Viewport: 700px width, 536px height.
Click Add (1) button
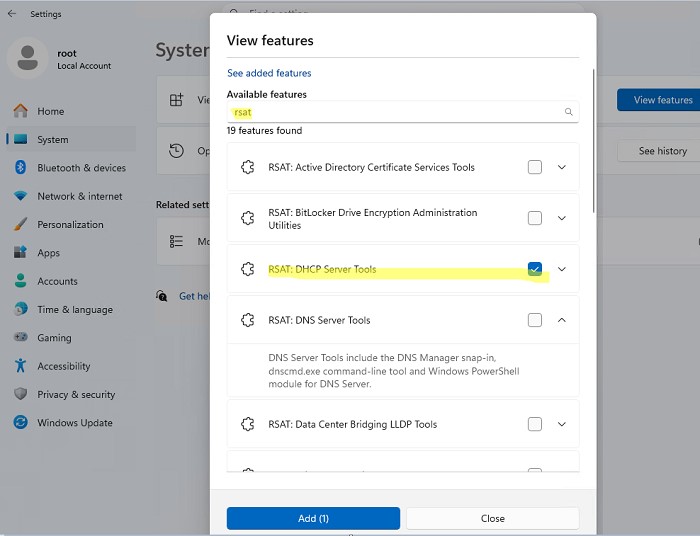(313, 518)
